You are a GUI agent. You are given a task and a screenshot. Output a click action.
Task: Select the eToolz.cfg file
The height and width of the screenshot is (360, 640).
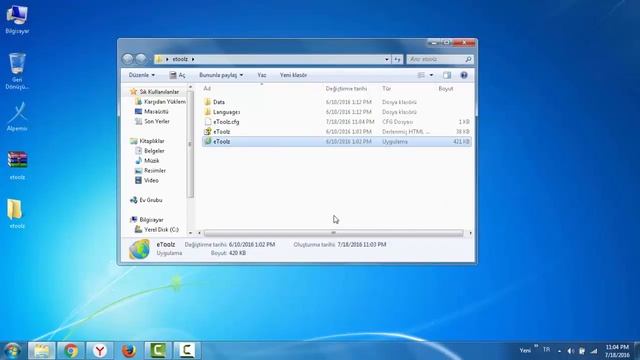[336, 122]
